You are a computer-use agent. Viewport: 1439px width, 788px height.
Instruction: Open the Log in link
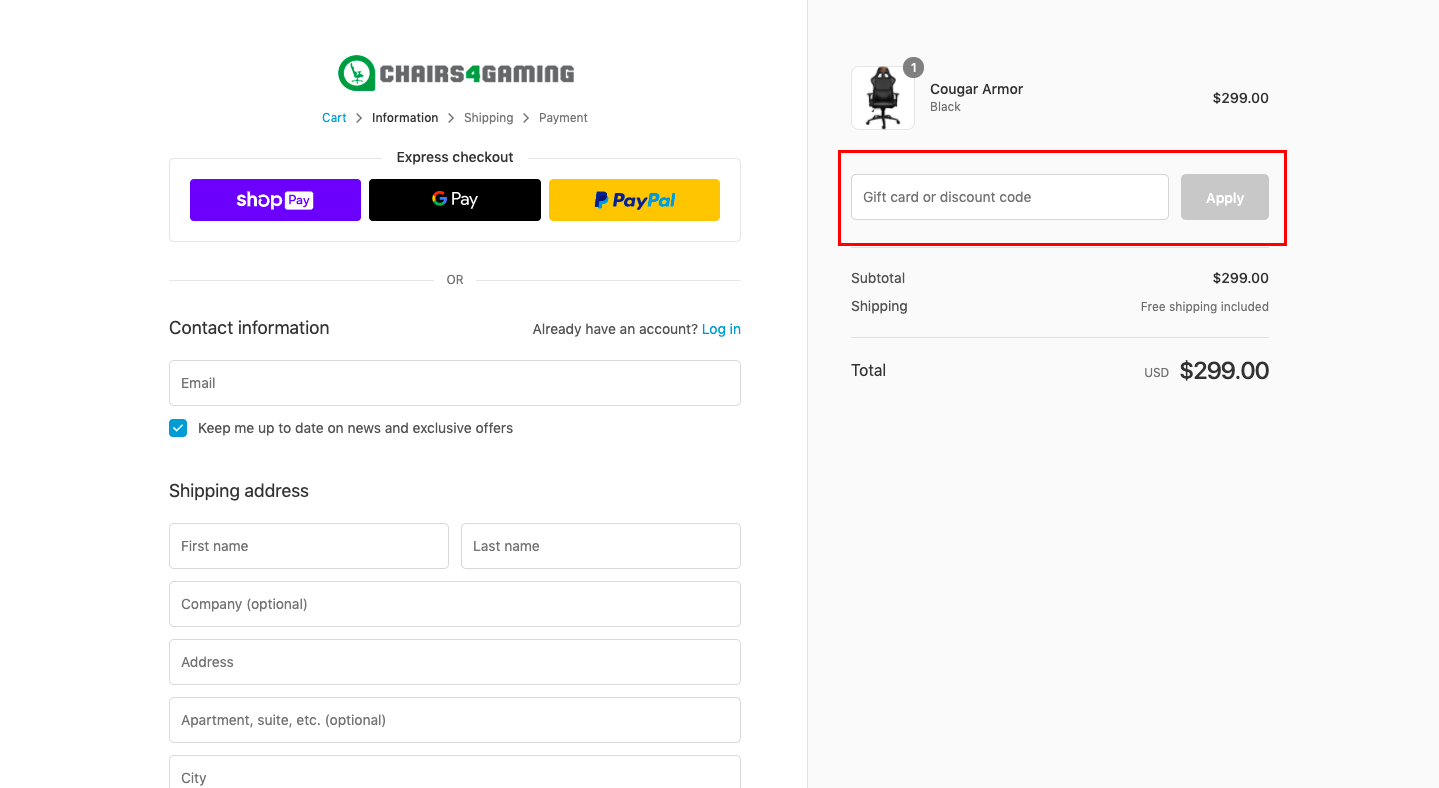pos(721,329)
